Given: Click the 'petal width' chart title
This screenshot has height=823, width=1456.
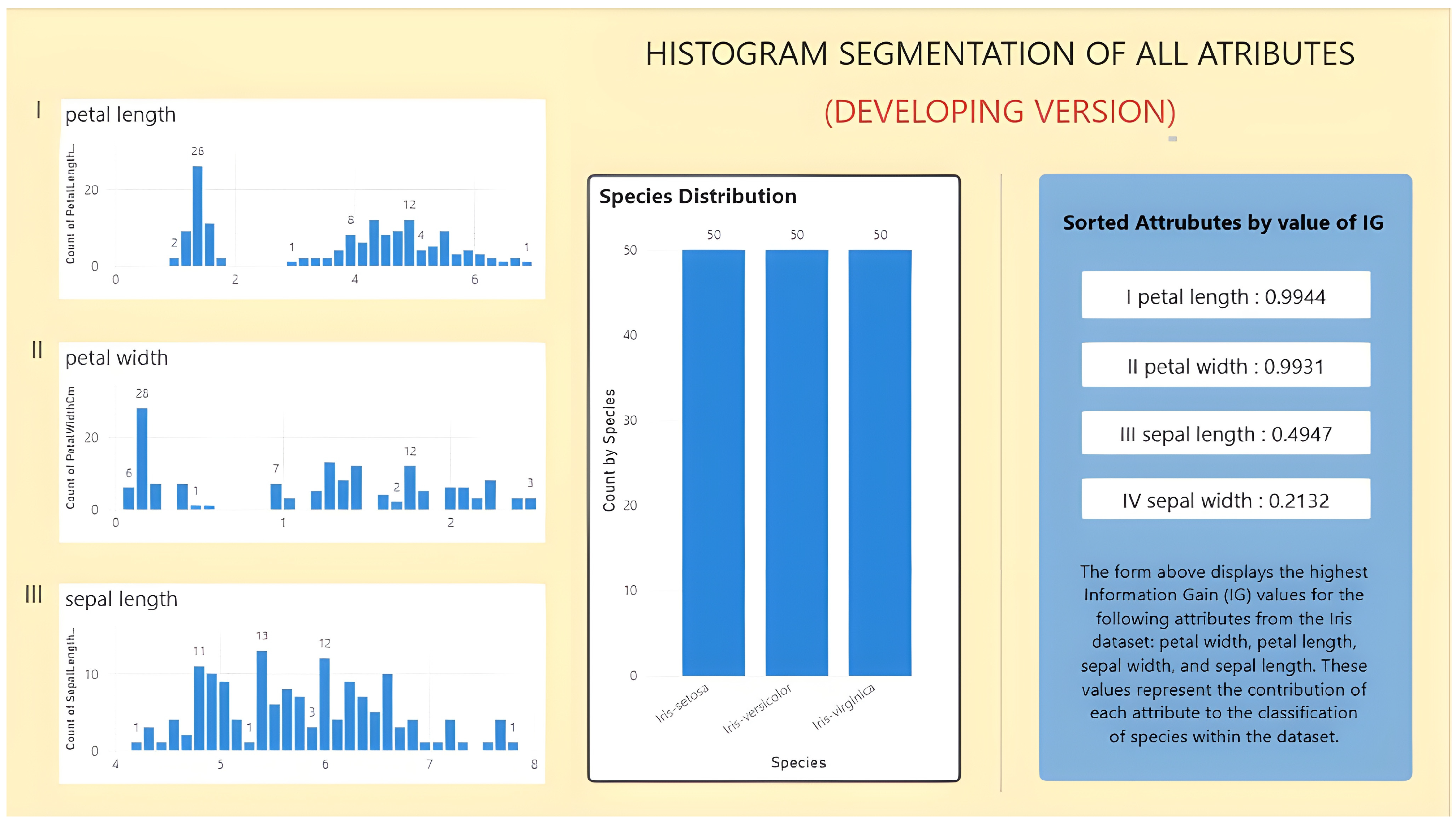Looking at the screenshot, I should click(x=116, y=358).
